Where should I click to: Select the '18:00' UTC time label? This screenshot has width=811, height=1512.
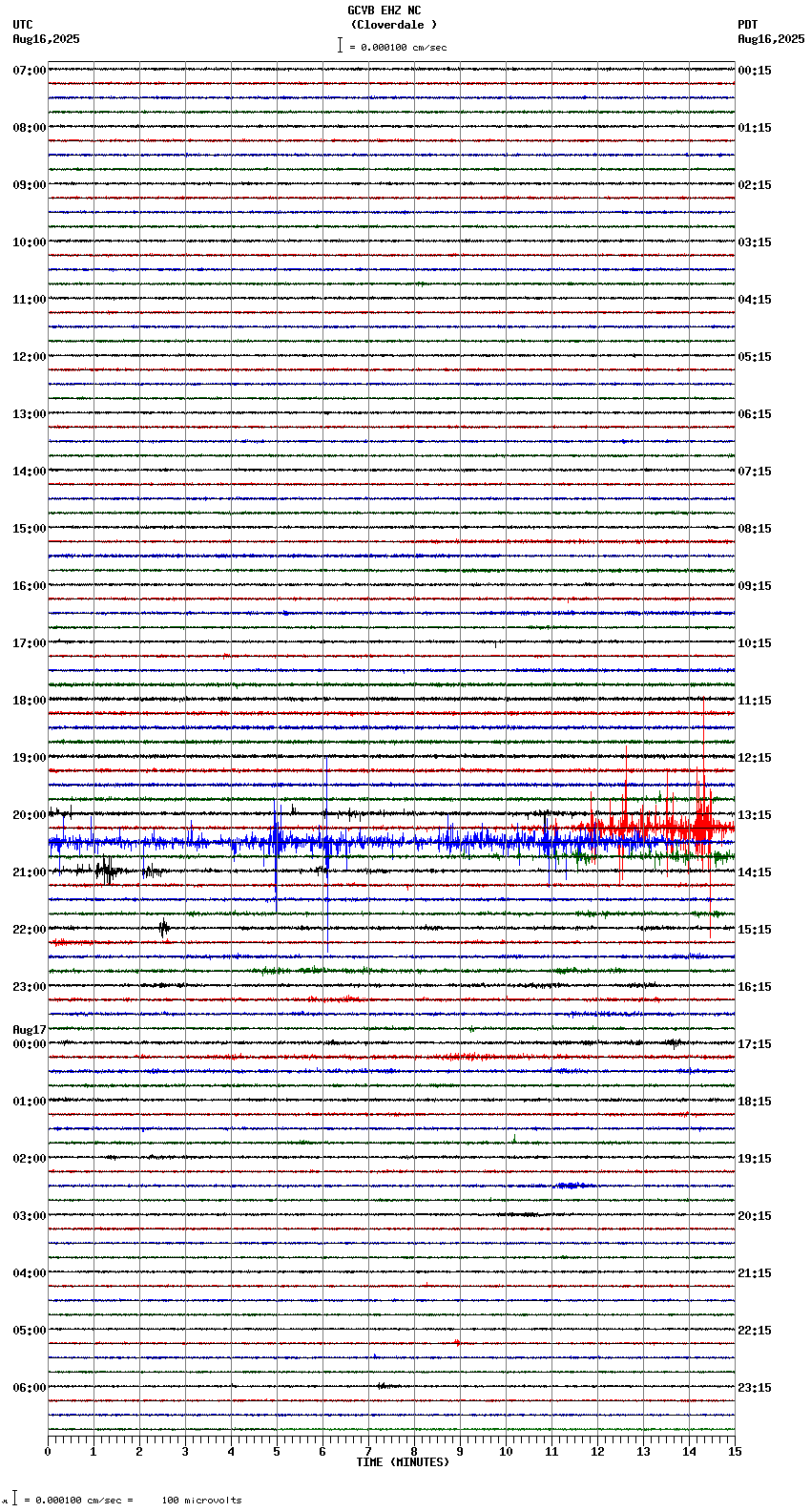click(30, 701)
